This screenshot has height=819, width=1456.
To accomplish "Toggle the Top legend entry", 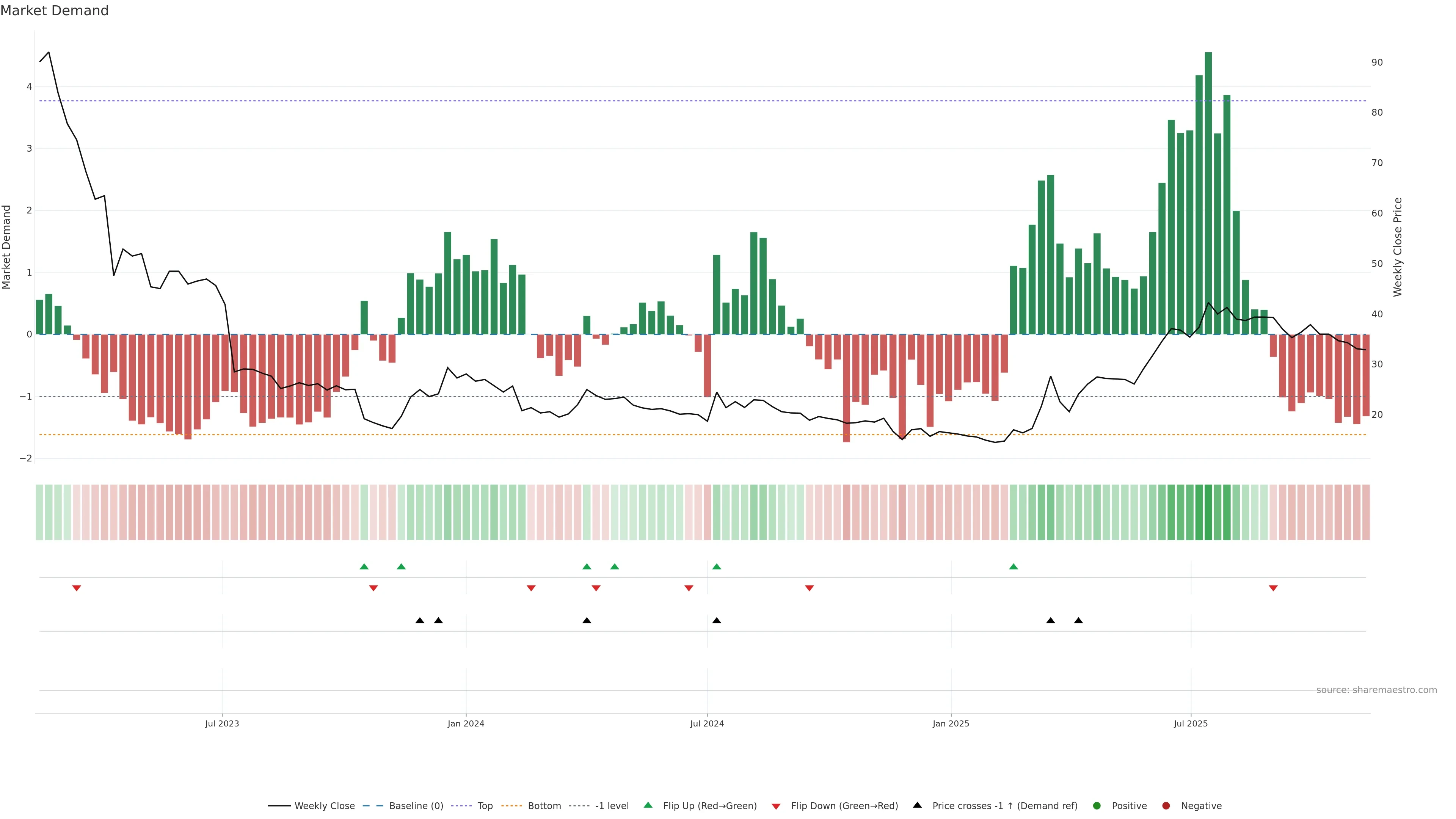I will 485,806.
